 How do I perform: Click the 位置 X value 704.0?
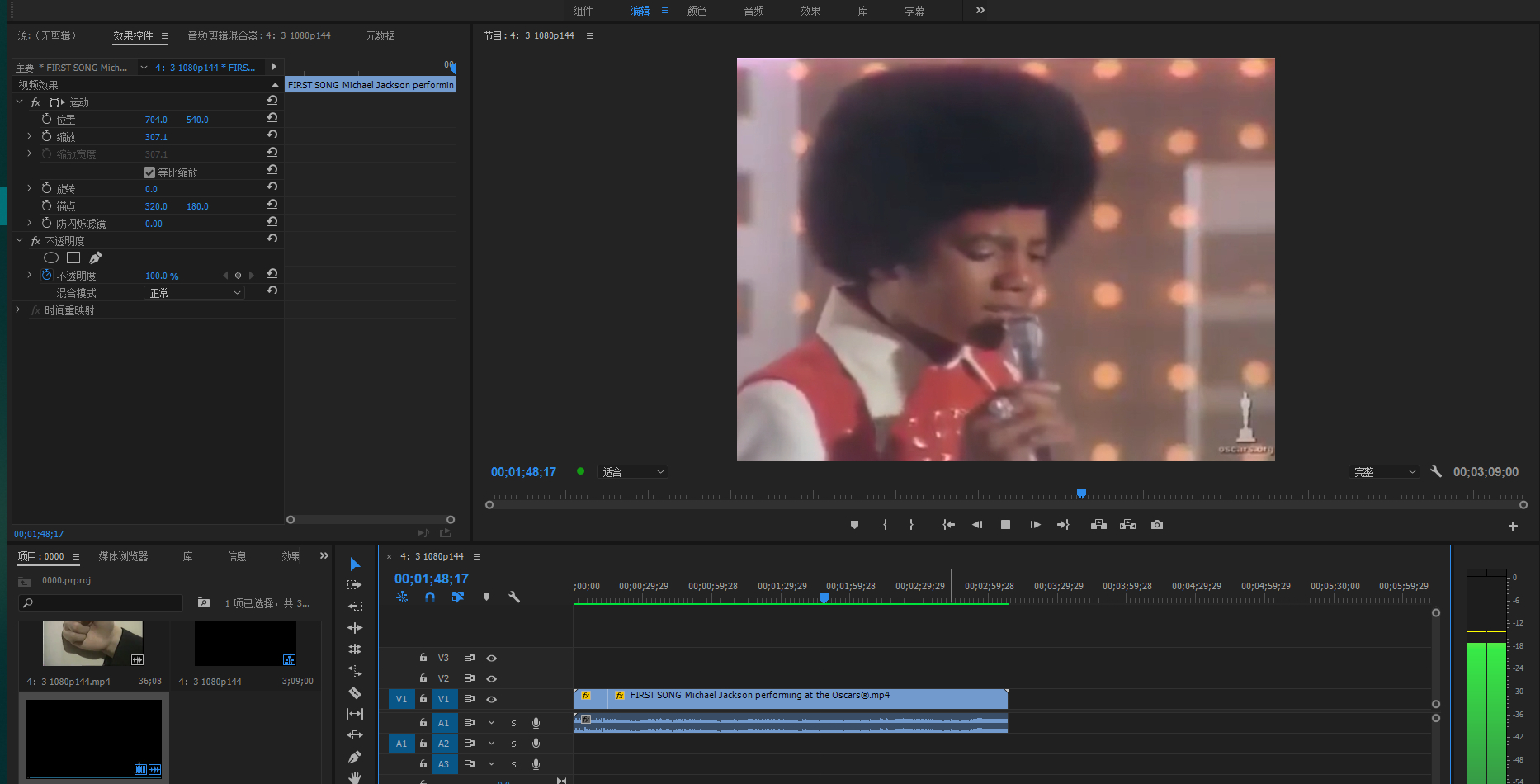[156, 120]
